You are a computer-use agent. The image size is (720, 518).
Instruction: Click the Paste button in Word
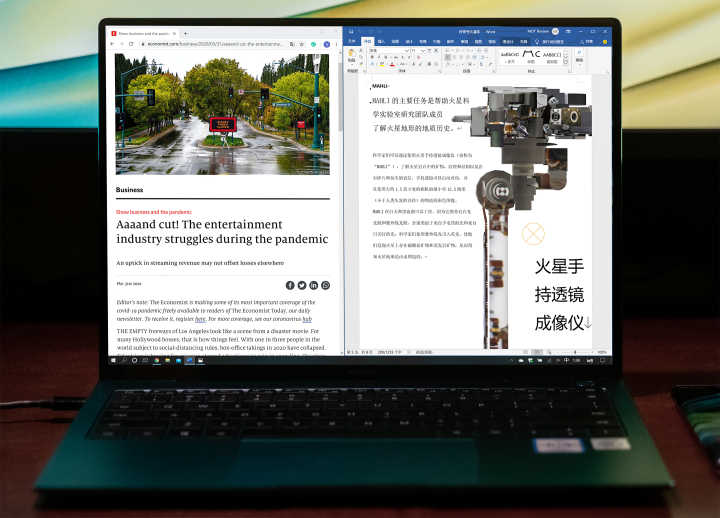[352, 56]
